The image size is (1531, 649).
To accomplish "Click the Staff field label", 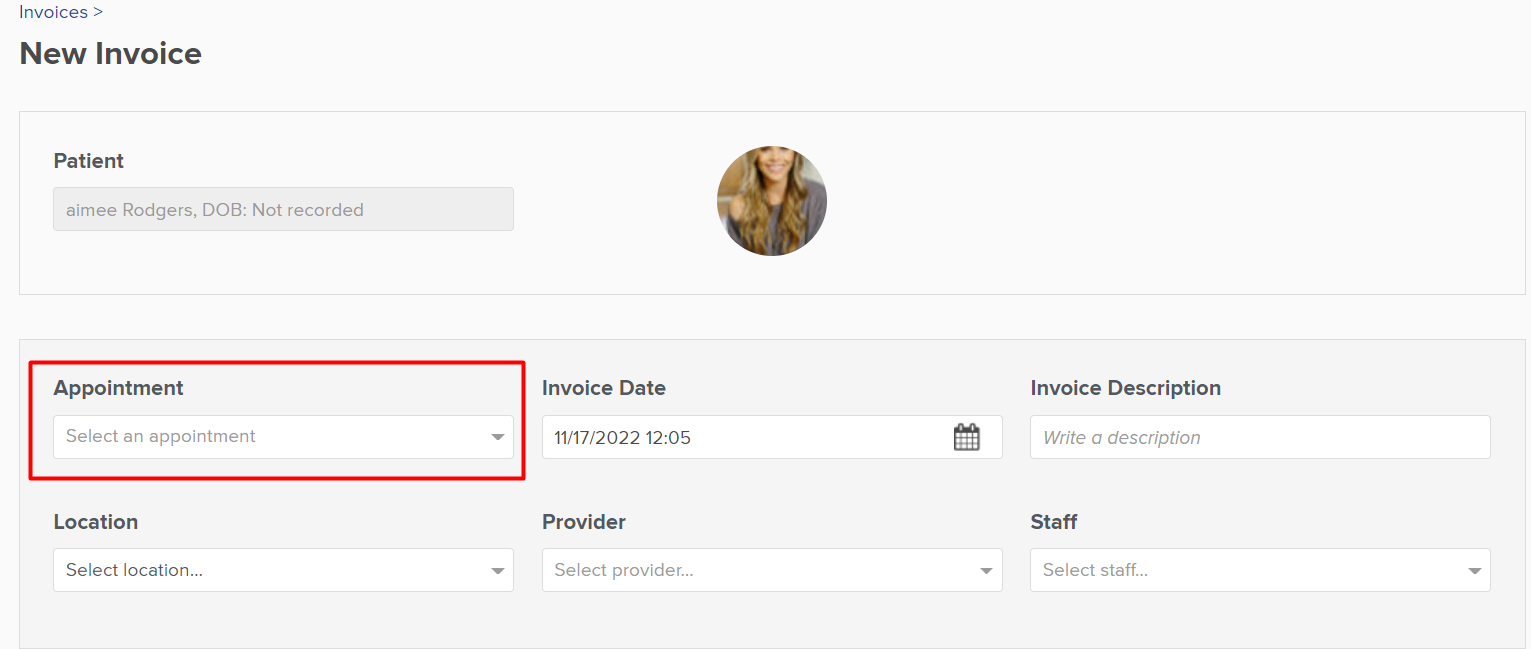I will point(1054,522).
